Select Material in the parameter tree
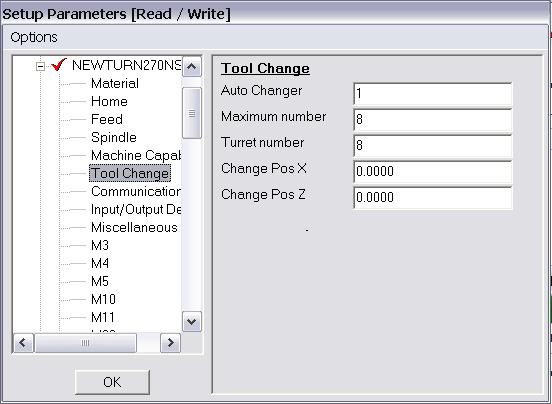This screenshot has height=404, width=552. coord(115,83)
